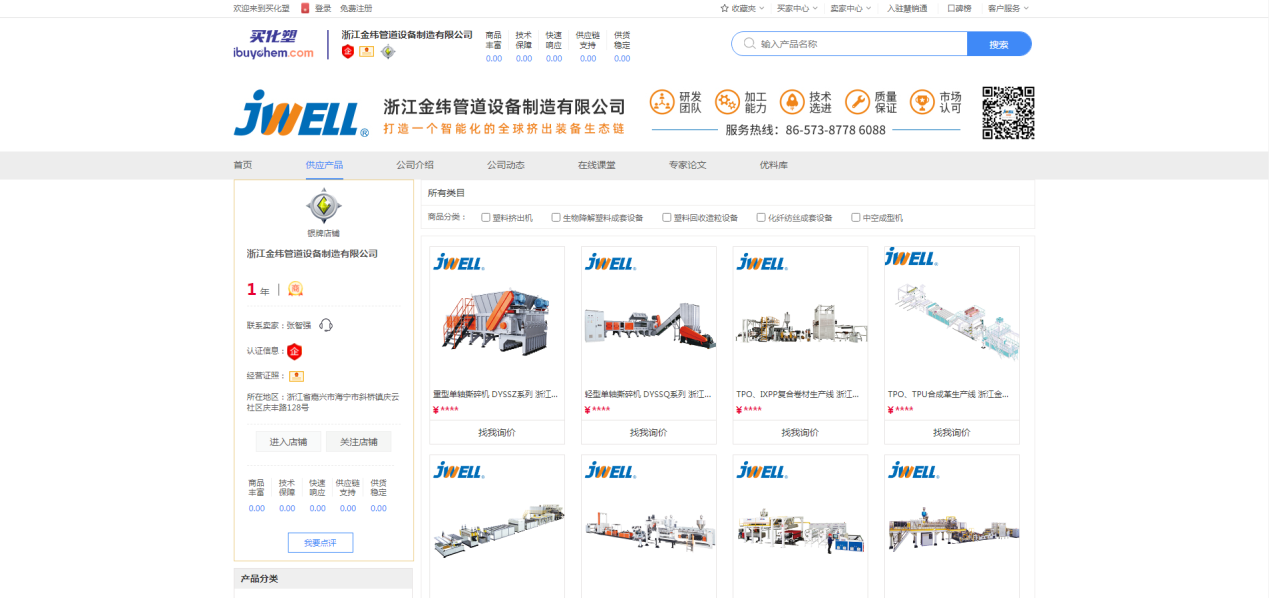Check the 塑料挤出机 category checkbox
1269x598 pixels.
tap(486, 217)
